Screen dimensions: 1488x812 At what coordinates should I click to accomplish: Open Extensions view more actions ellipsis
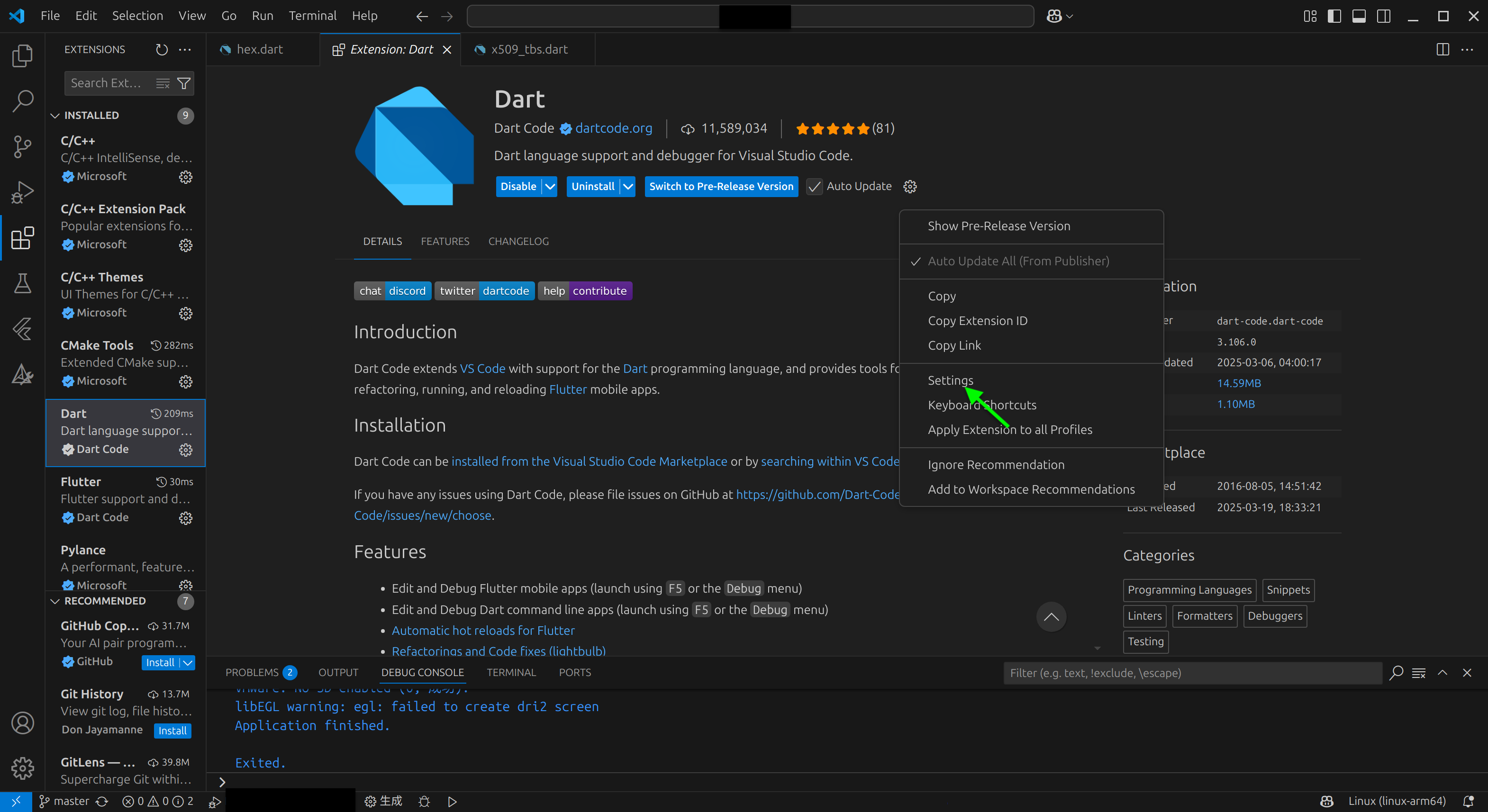tap(185, 50)
